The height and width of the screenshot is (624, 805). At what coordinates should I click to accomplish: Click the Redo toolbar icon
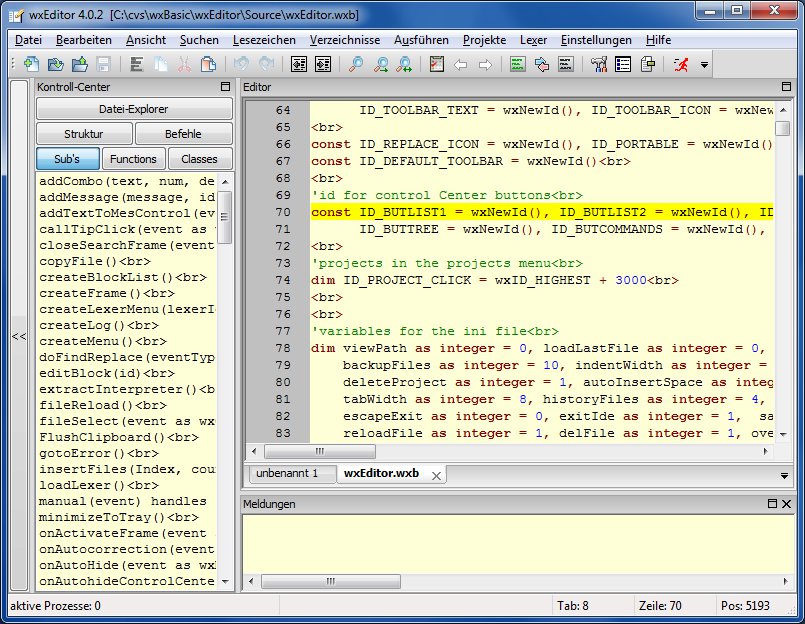[x=268, y=64]
